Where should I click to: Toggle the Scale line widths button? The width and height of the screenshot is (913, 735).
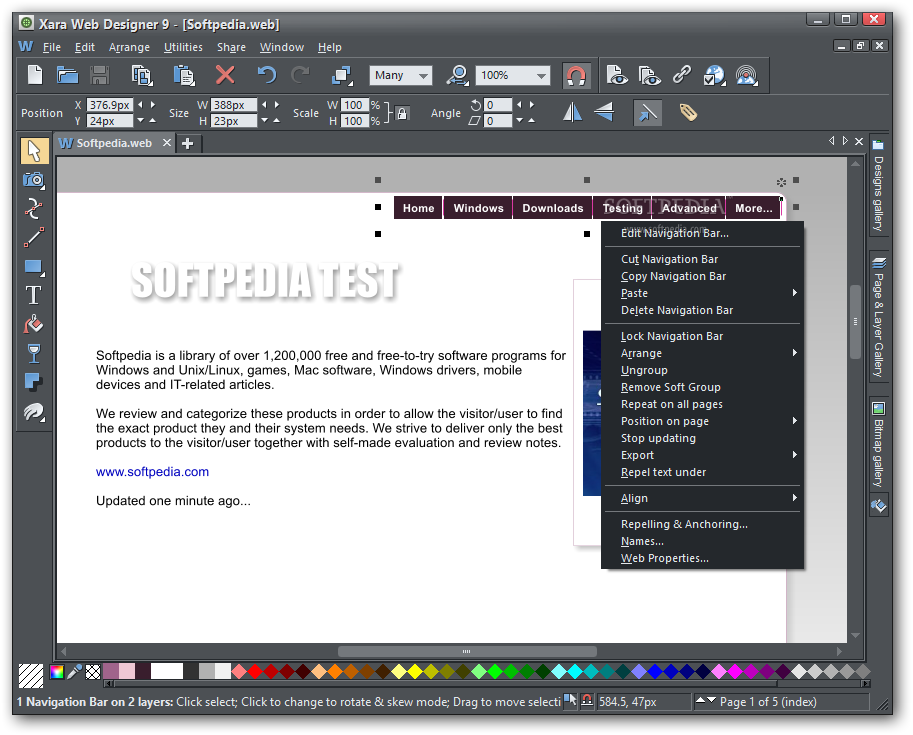[x=647, y=112]
